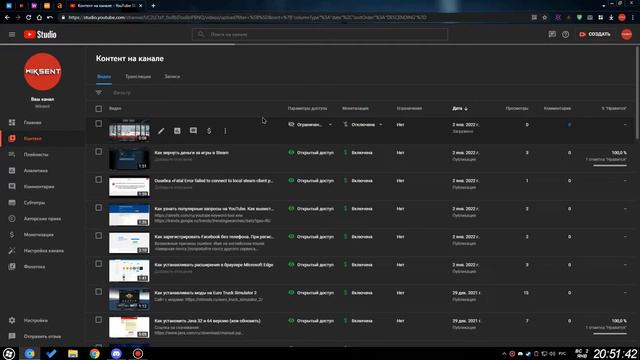Open the browser three-dot menu
This screenshot has width=640, height=360.
(633, 18)
